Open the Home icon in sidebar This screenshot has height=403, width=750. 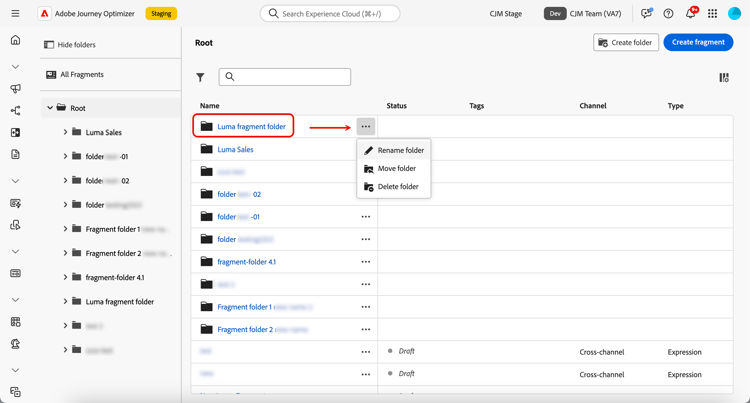click(15, 40)
